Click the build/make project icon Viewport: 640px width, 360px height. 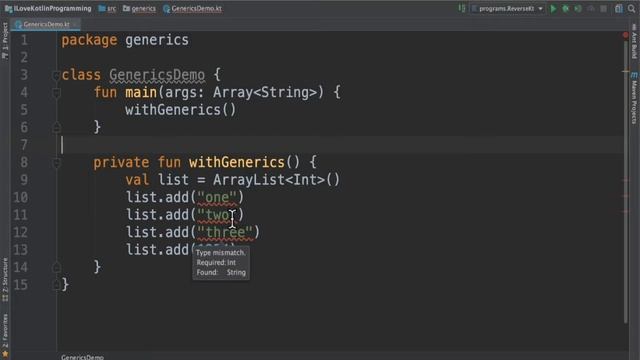(462, 8)
